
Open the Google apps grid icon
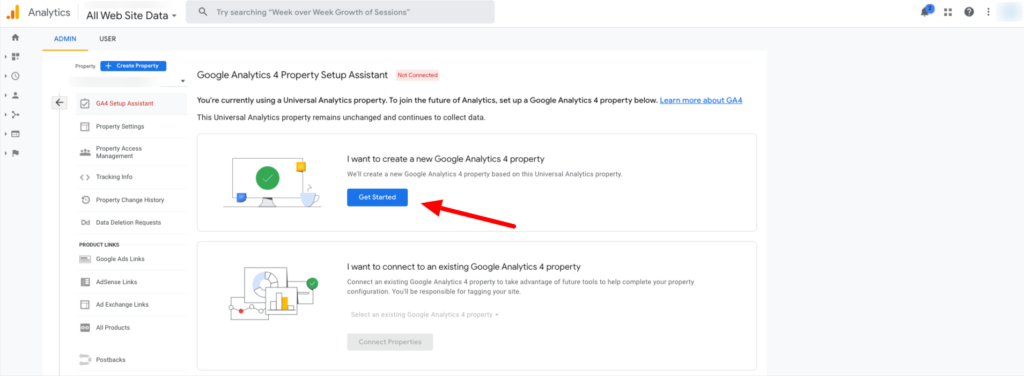click(x=948, y=12)
